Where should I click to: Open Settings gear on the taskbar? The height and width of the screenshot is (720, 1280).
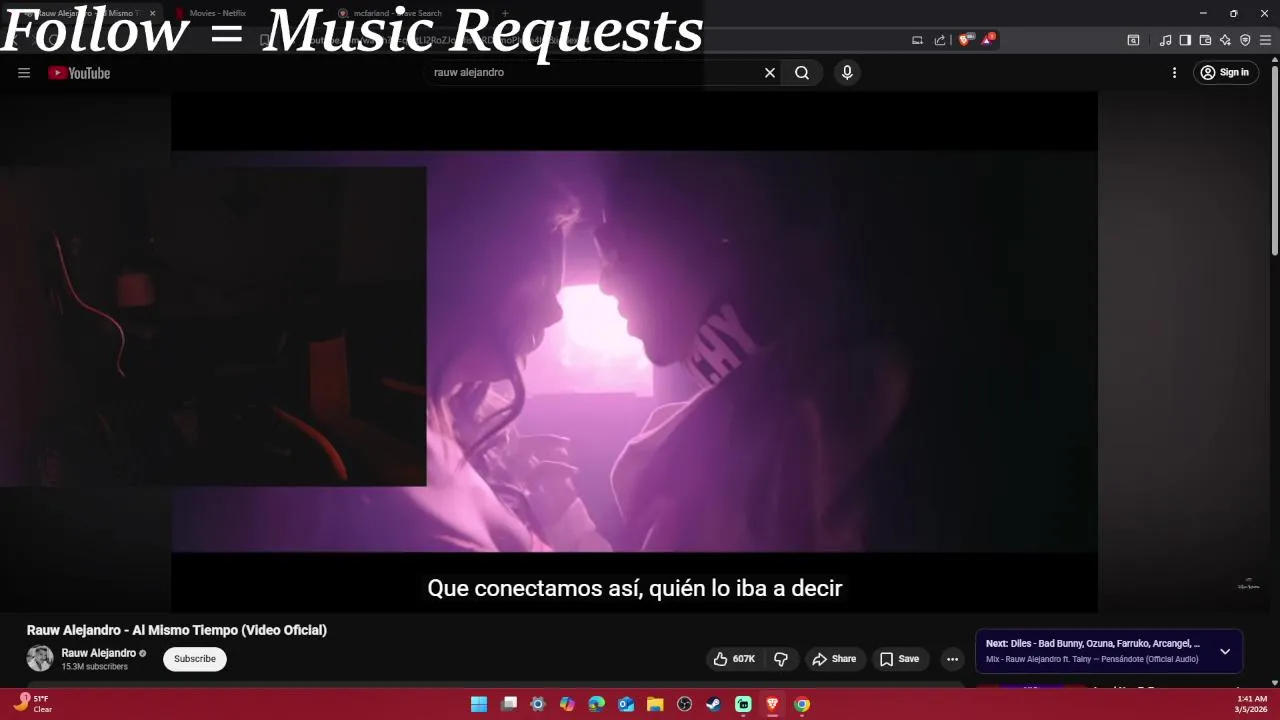click(x=538, y=704)
